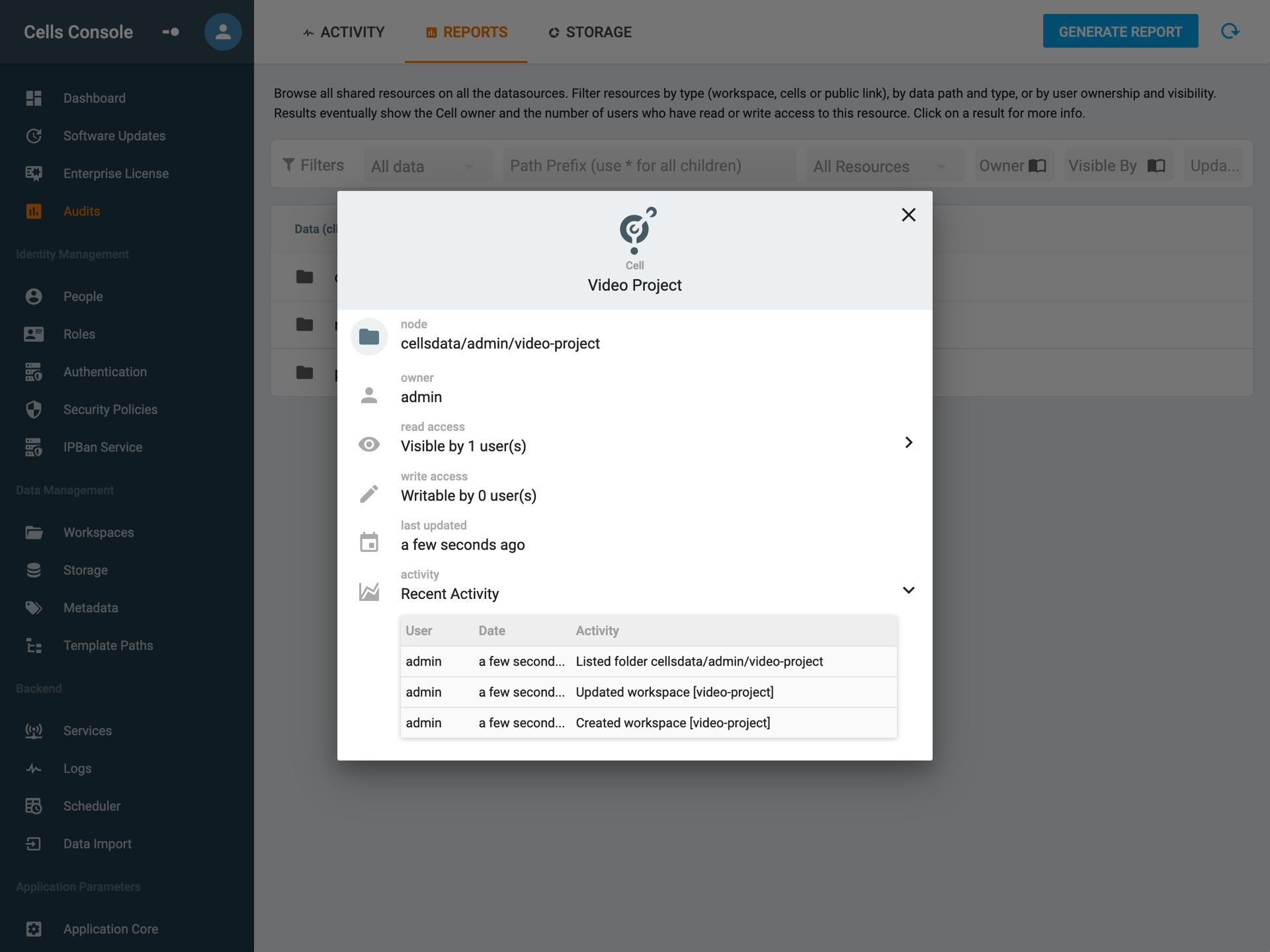Open the Visible By filter picker
Screen dimensions: 1270x952
[1118, 165]
